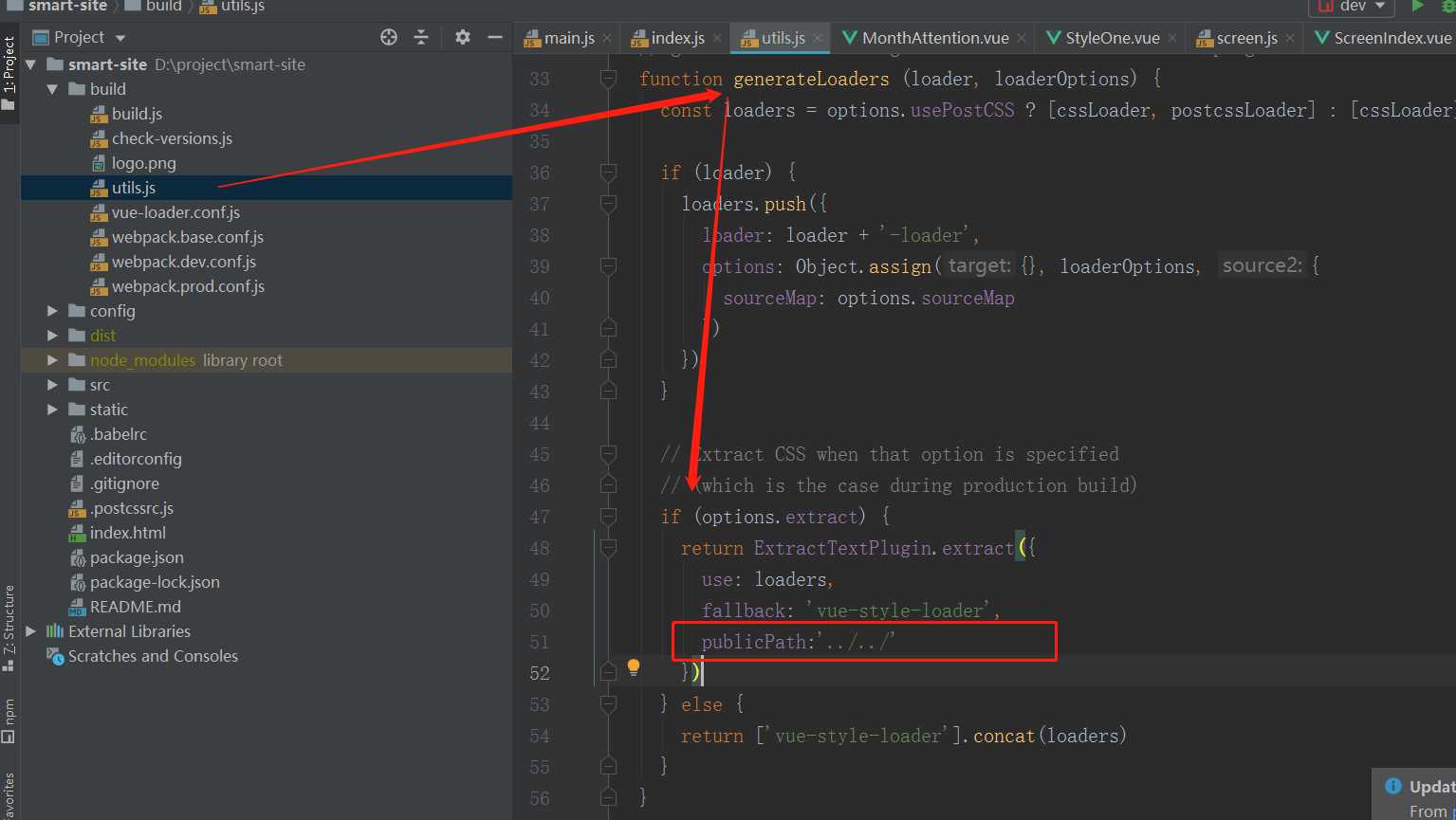
Task: Select webpack.base.conf.js file
Action: pyautogui.click(x=187, y=237)
